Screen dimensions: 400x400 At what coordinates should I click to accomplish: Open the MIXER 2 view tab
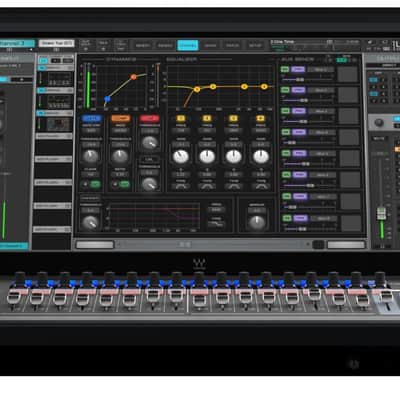pyautogui.click(x=165, y=45)
